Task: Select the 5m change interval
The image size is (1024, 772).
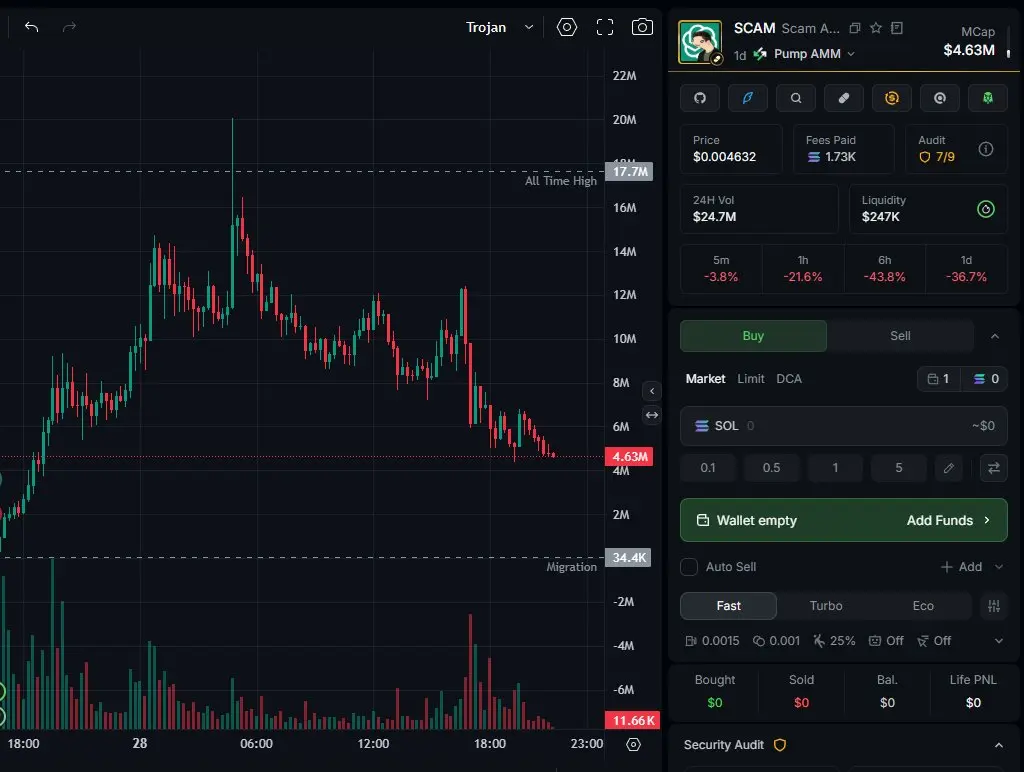Action: click(x=721, y=268)
